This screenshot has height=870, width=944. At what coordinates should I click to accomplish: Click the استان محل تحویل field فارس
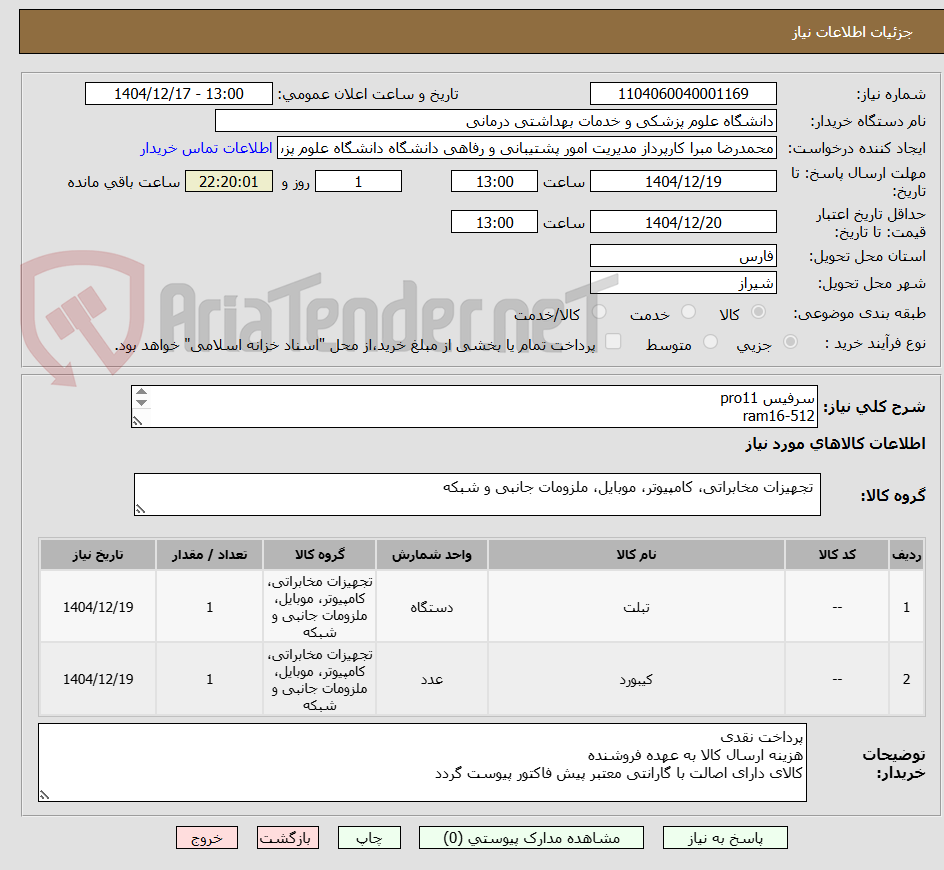point(683,256)
